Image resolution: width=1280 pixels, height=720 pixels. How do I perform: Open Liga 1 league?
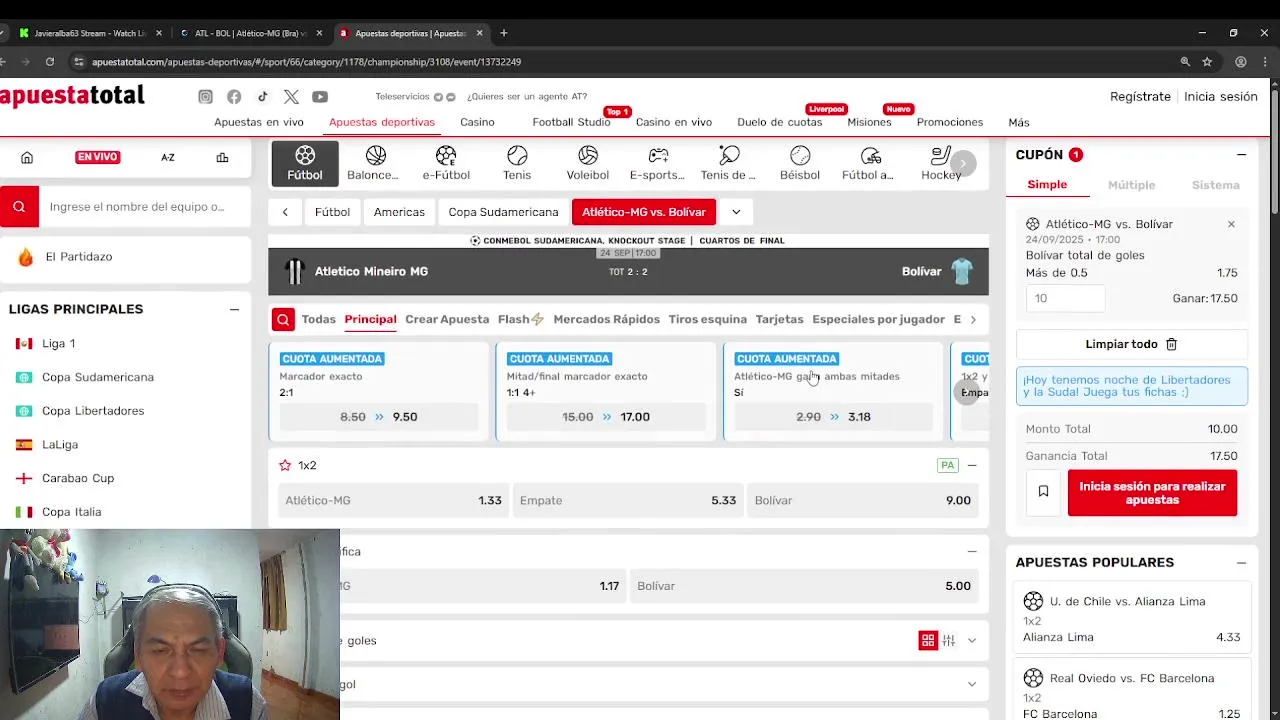(58, 344)
